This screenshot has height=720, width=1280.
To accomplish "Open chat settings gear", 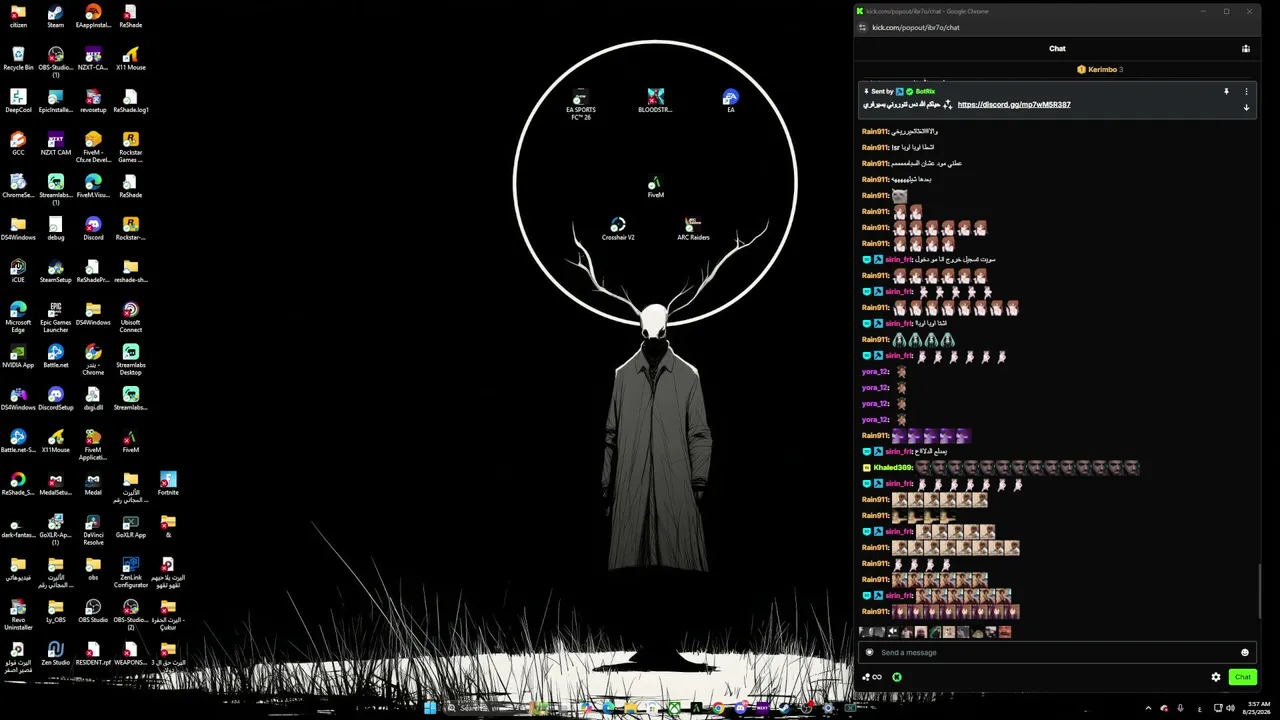I will coord(1216,677).
